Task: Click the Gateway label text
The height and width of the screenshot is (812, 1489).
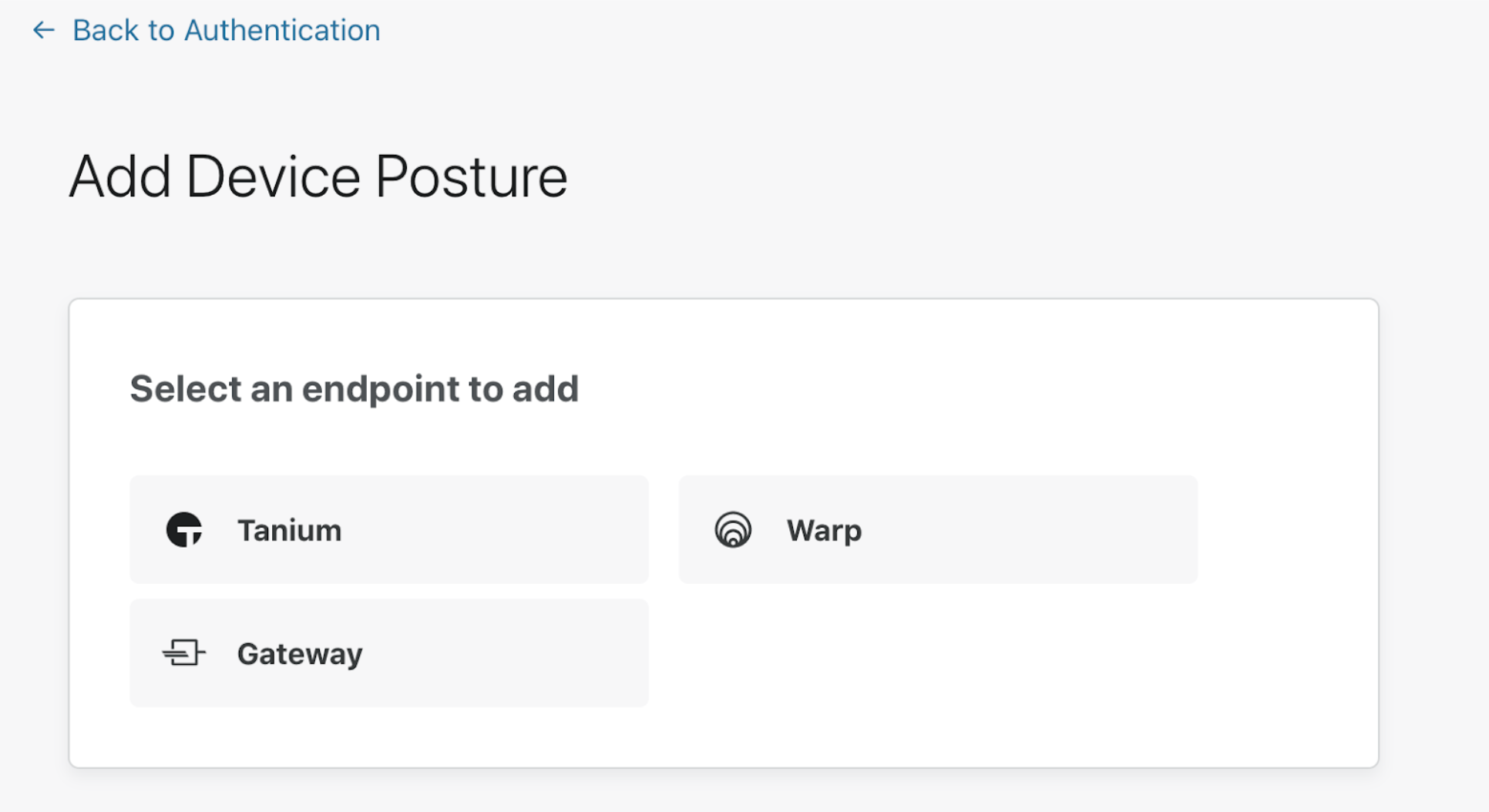Action: point(300,653)
